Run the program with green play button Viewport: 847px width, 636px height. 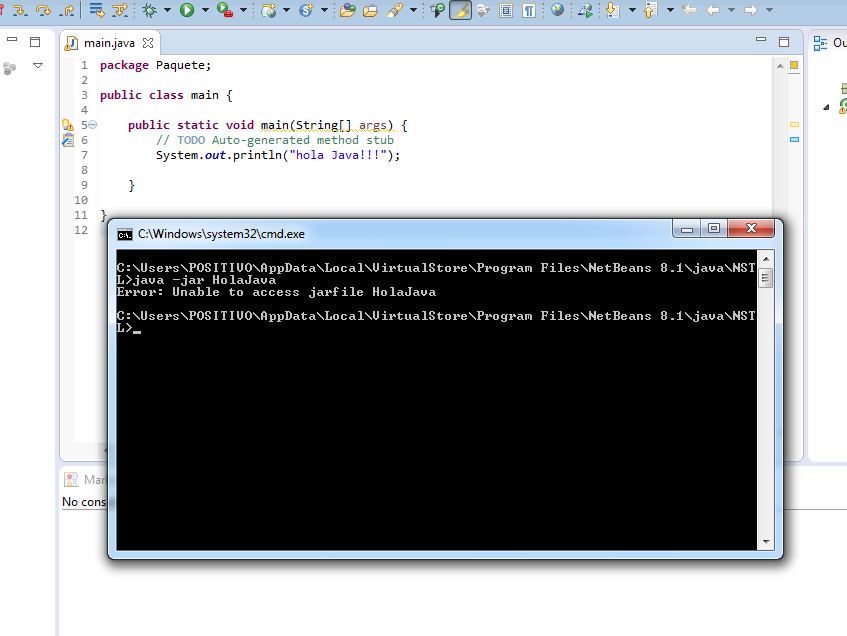click(187, 10)
